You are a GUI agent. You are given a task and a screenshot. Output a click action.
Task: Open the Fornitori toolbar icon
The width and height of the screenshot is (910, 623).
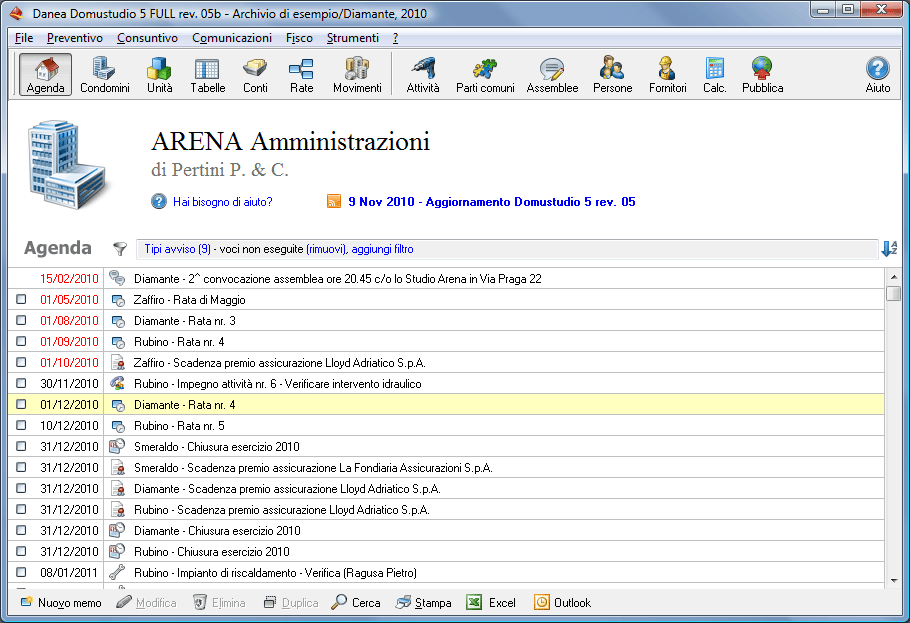[667, 74]
